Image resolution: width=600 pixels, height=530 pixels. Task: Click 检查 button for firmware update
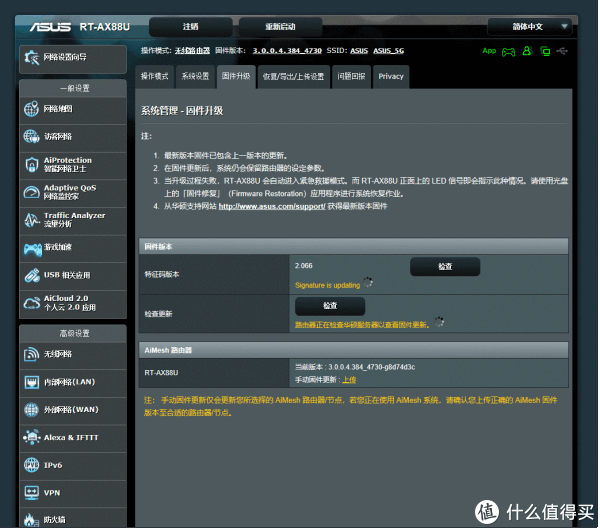click(x=331, y=307)
